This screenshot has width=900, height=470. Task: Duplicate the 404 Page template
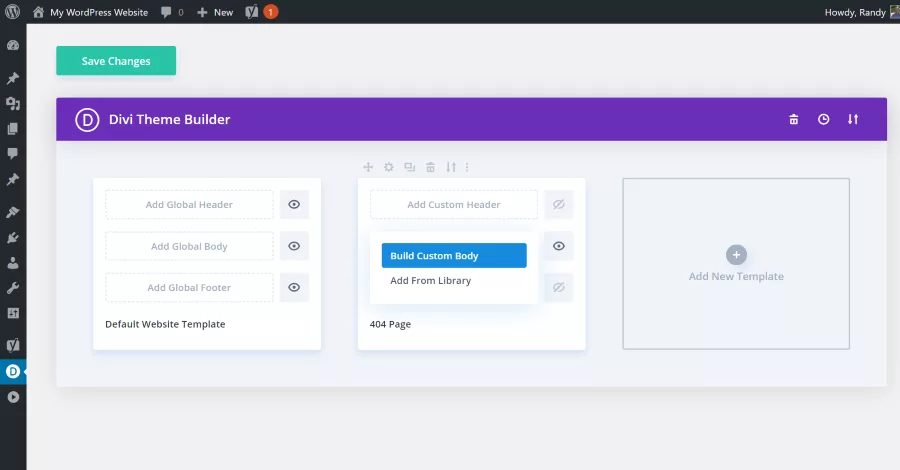click(x=410, y=167)
